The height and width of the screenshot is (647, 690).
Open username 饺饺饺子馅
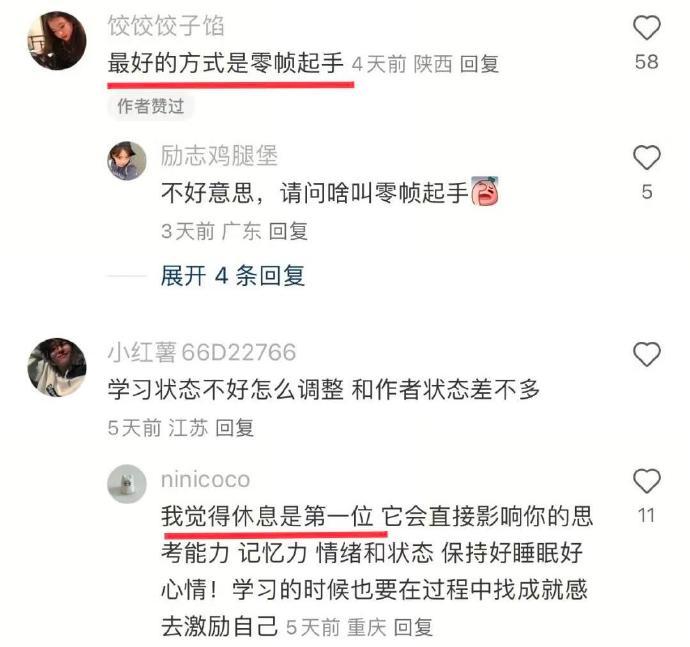pyautogui.click(x=166, y=25)
